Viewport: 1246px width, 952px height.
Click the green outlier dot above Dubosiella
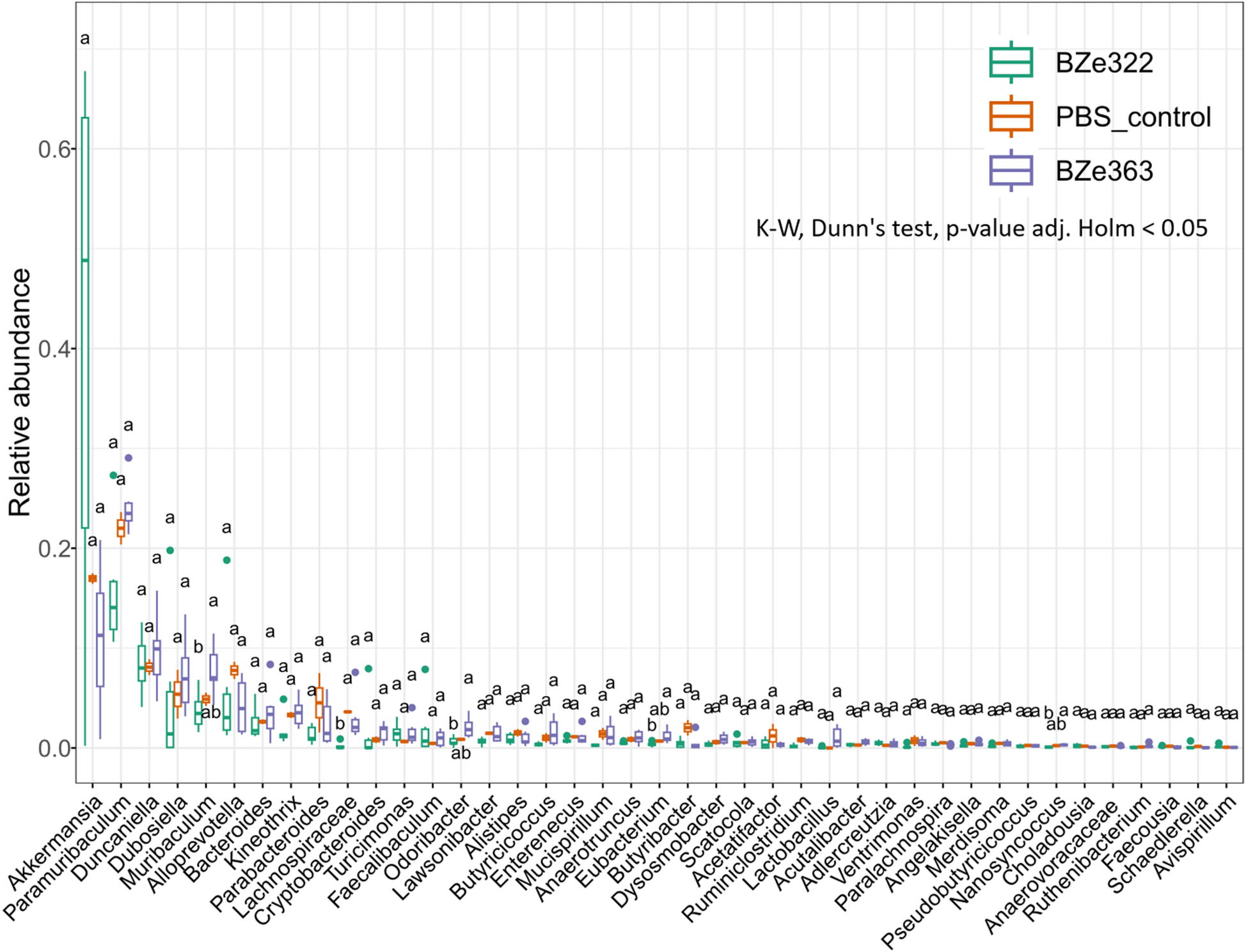coord(170,550)
